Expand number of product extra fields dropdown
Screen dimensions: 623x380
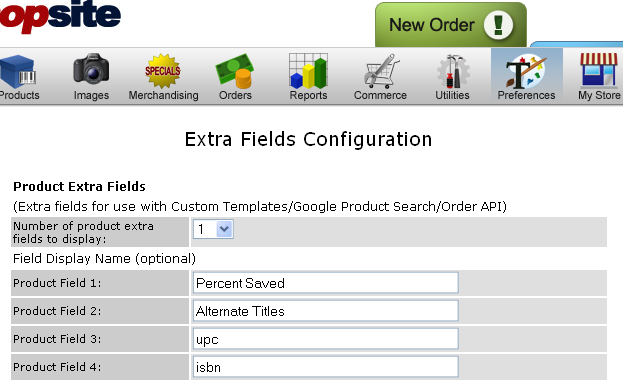[x=213, y=229]
